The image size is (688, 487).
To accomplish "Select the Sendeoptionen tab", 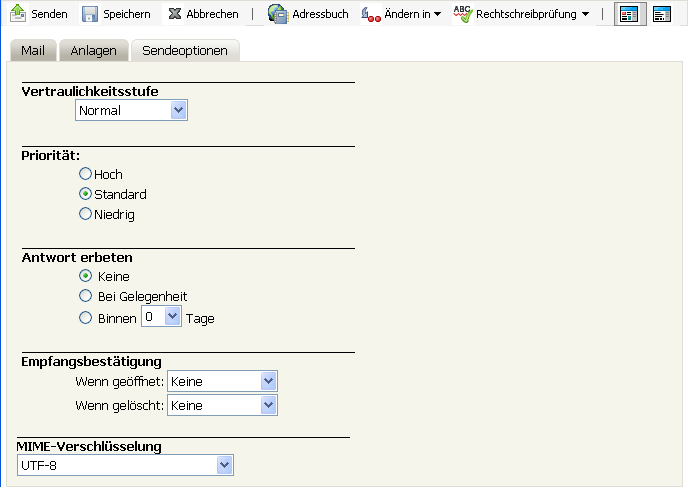I will 185,50.
